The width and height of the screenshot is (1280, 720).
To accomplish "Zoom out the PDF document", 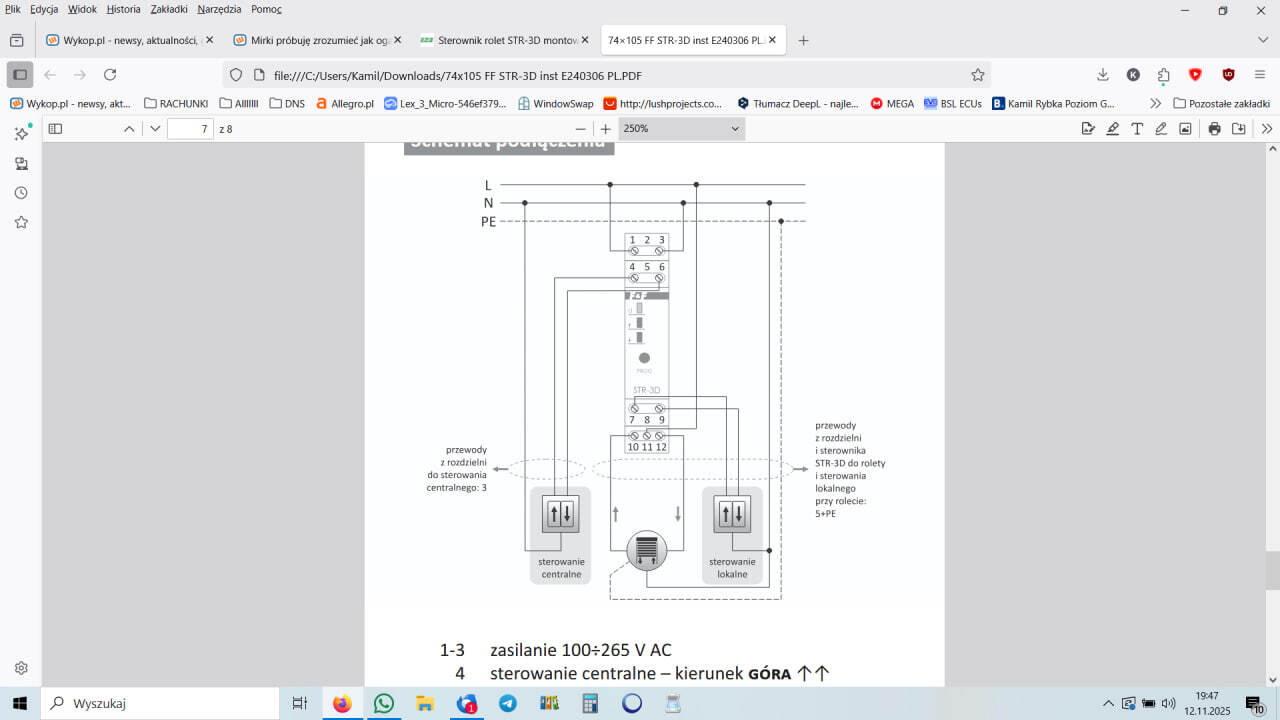I will (x=580, y=129).
